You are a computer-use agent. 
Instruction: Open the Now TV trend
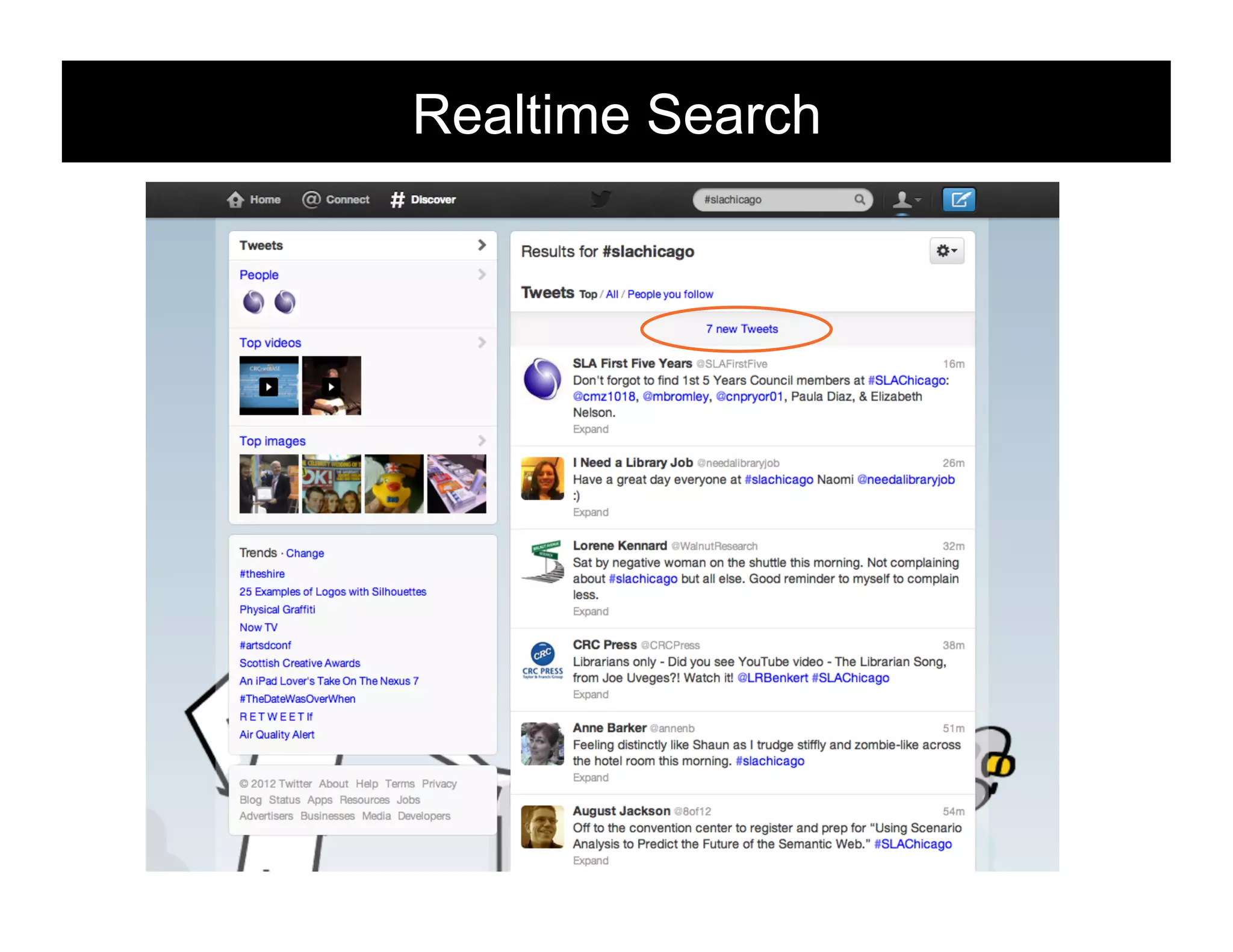click(258, 628)
